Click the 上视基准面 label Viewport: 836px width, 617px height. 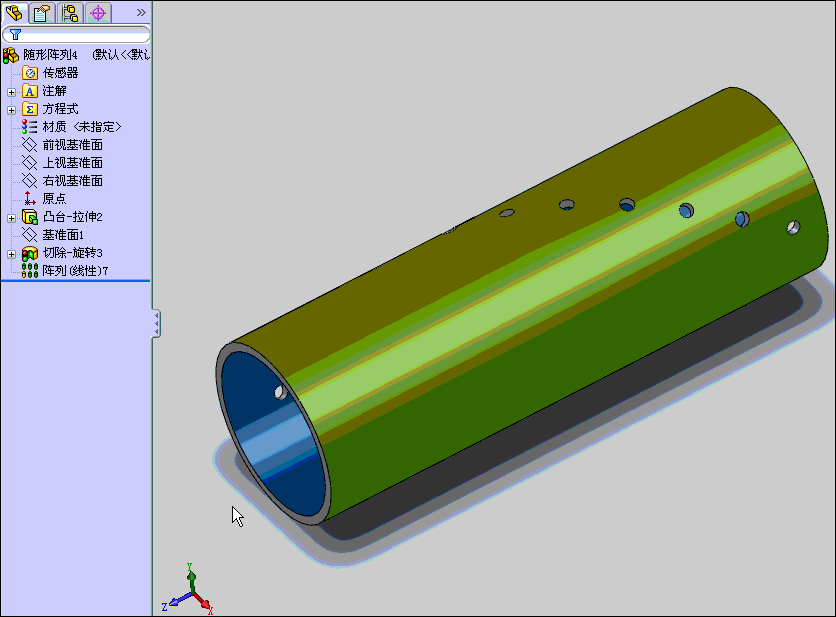[x=73, y=163]
